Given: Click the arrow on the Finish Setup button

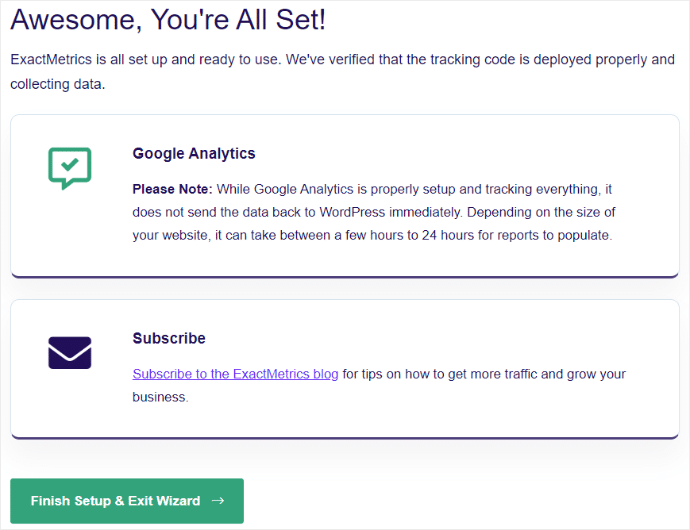Looking at the screenshot, I should pyautogui.click(x=218, y=501).
